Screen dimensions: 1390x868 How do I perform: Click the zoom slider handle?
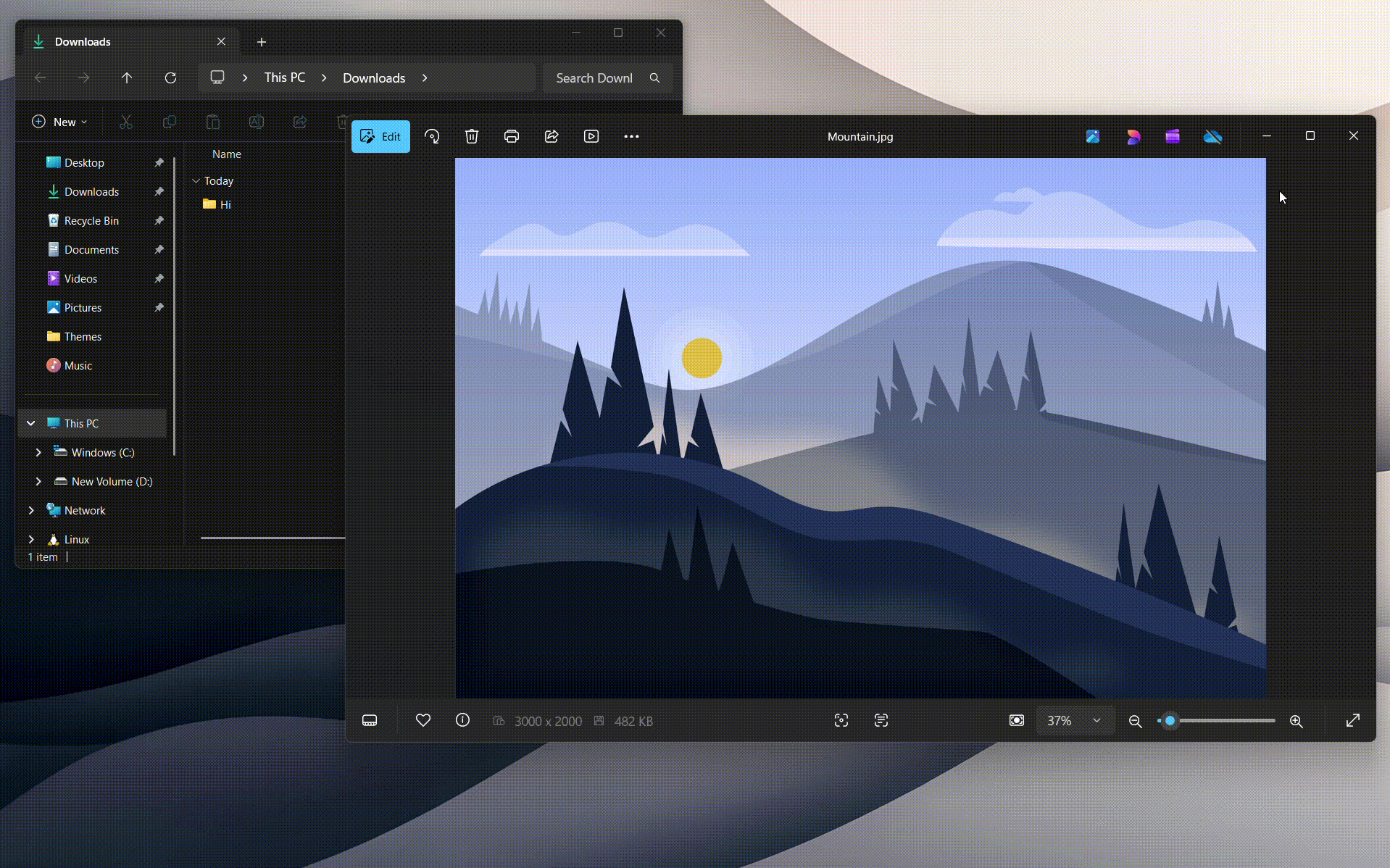(1170, 721)
